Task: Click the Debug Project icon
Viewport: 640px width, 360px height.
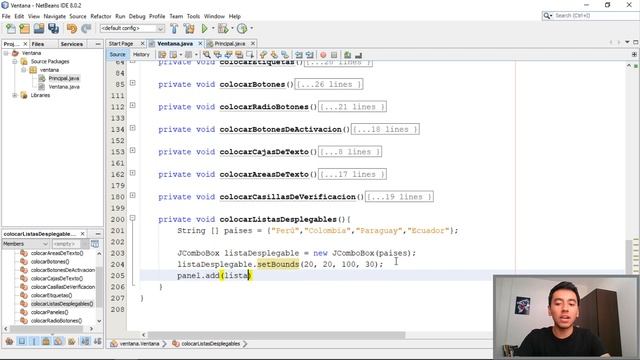Action: coord(223,28)
